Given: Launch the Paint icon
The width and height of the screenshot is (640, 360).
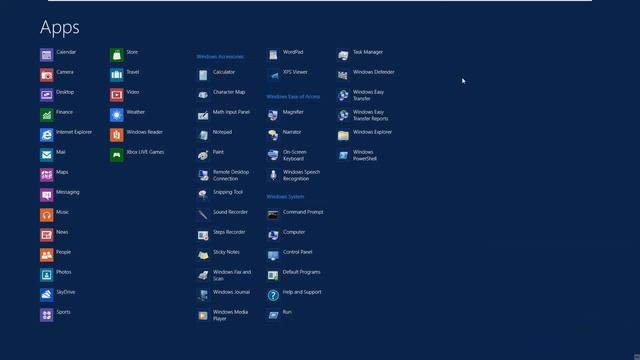Looking at the screenshot, I should click(203, 155).
